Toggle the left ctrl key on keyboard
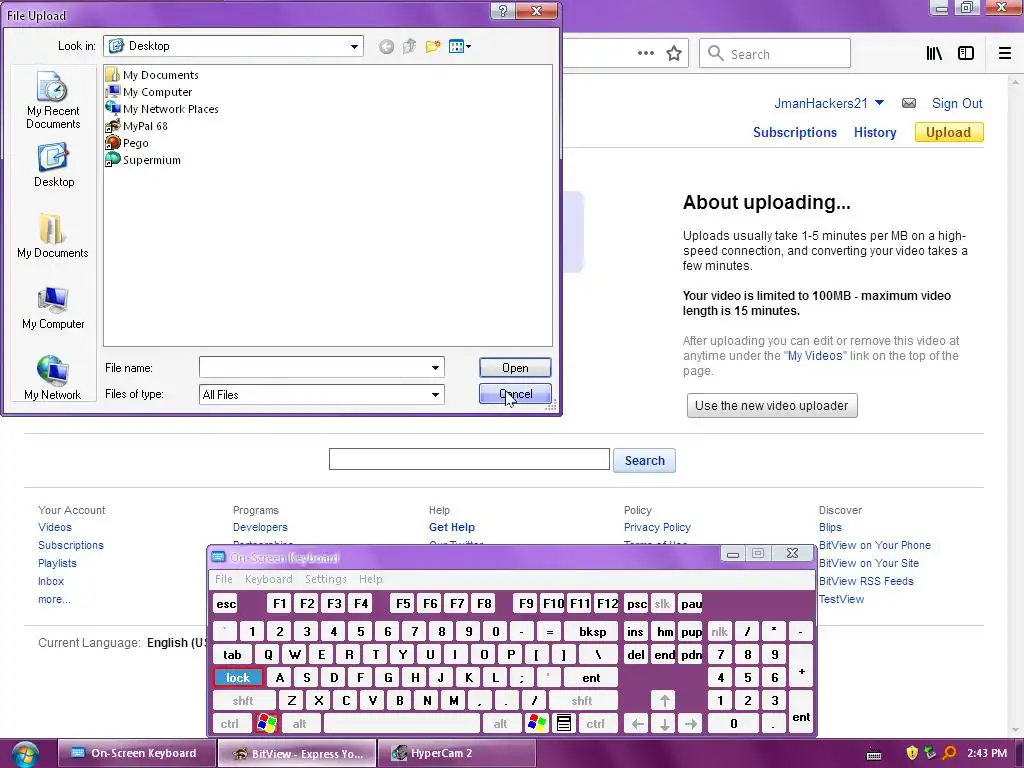Image resolution: width=1024 pixels, height=768 pixels. point(229,723)
